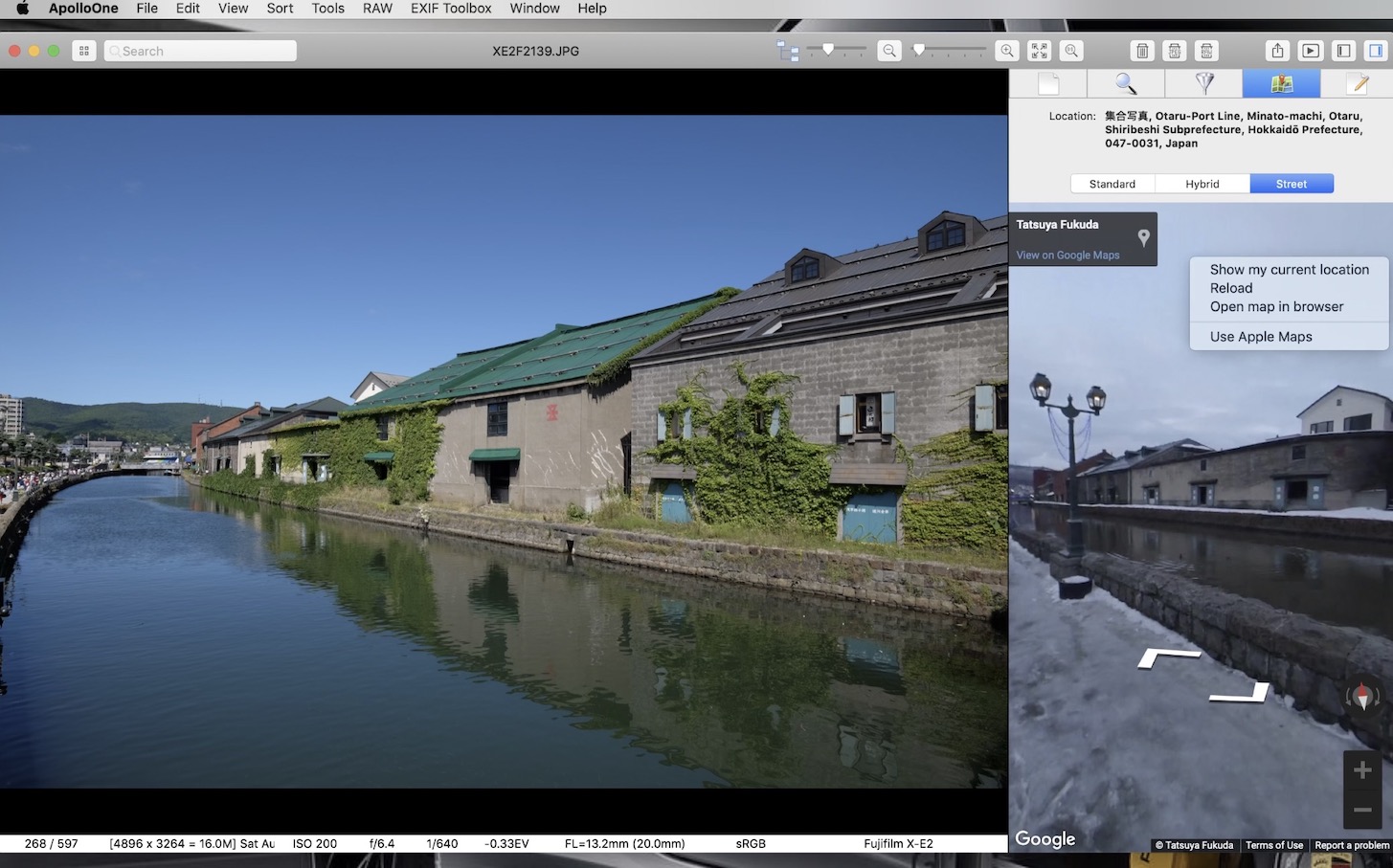This screenshot has height=868, width=1393.
Task: Click the folder hierarchy icon
Action: [x=788, y=51]
